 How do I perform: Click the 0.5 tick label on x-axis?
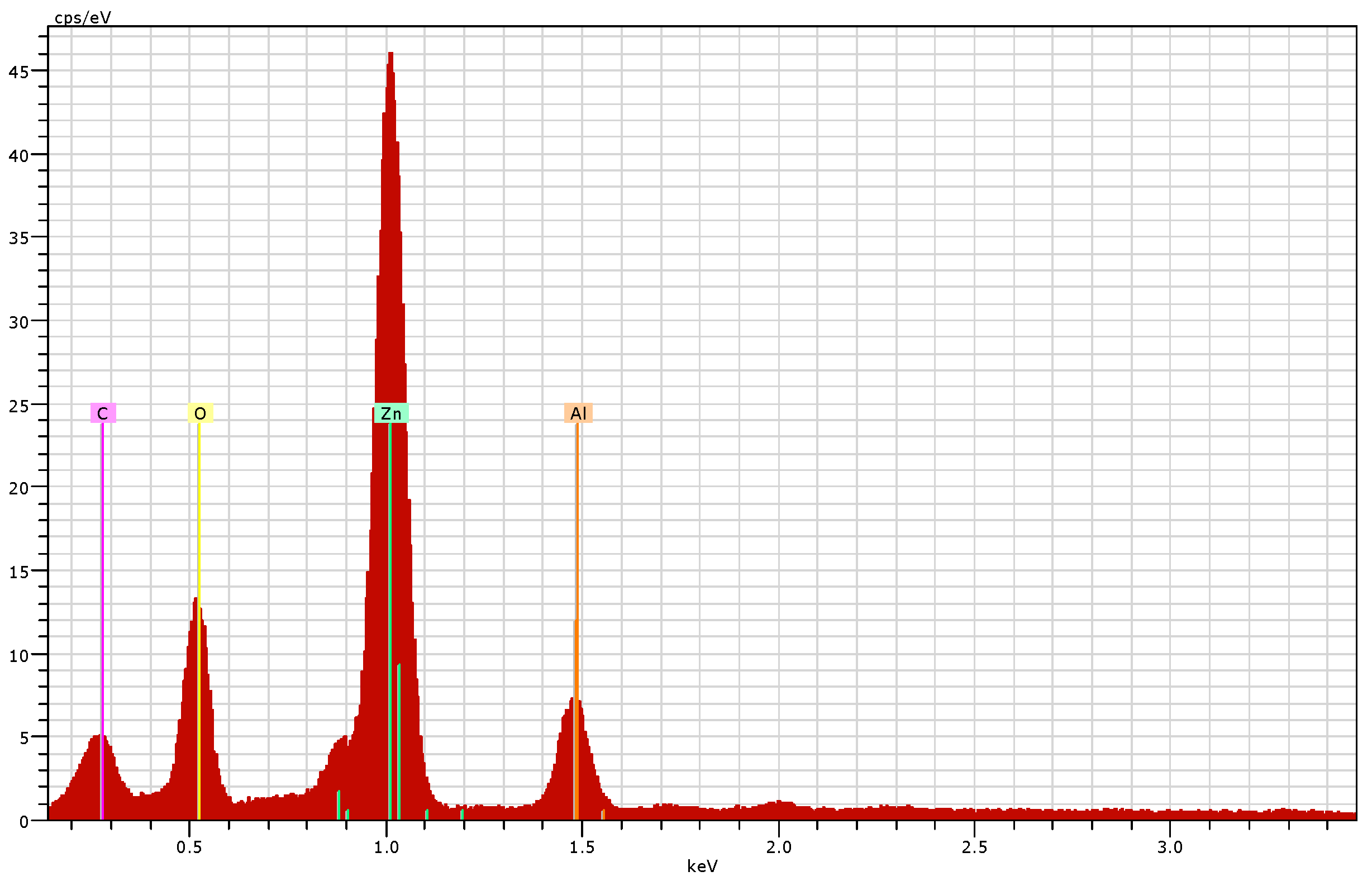click(x=189, y=847)
